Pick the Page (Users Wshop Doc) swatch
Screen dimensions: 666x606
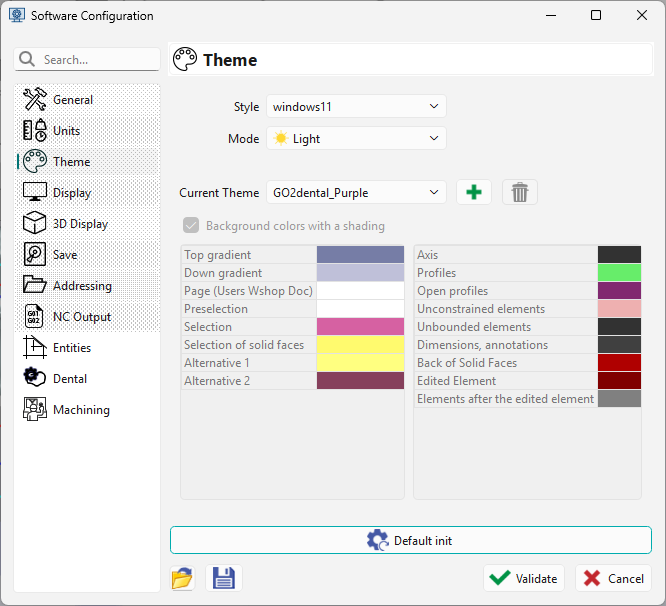[x=360, y=290]
